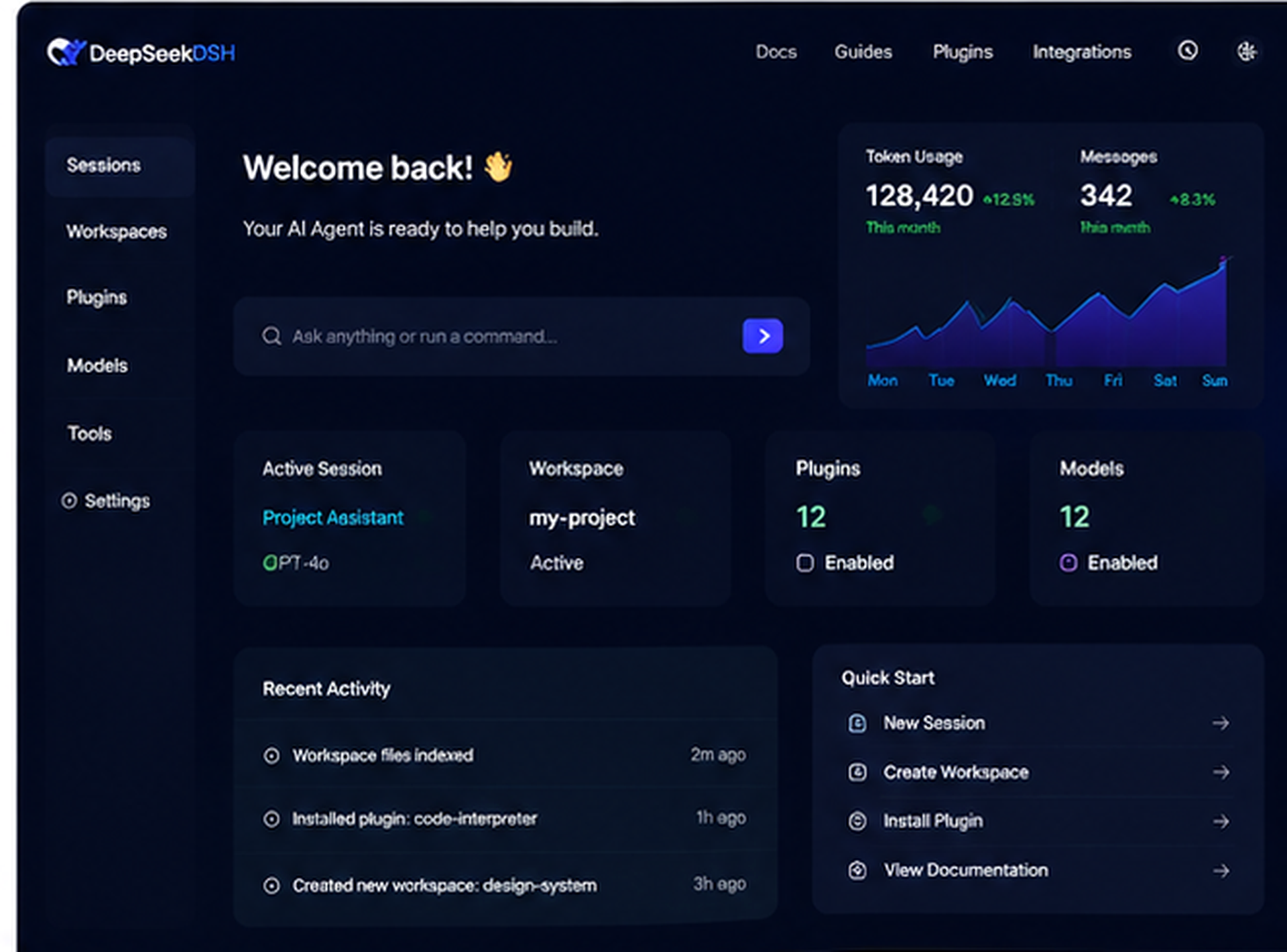Open the Project Assistant session link
This screenshot has height=952, width=1287.
(333, 518)
